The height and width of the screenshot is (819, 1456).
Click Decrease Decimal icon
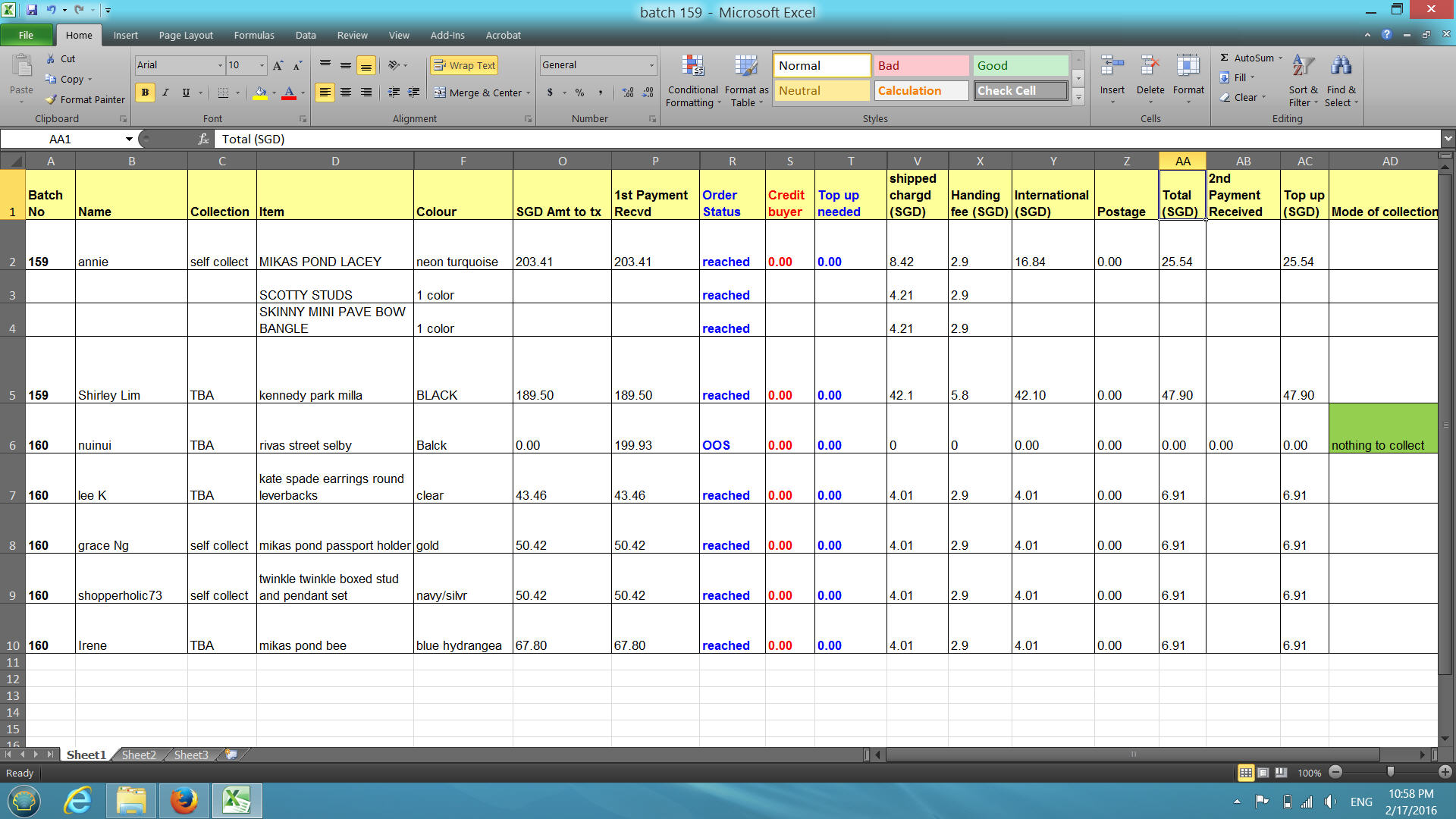(x=648, y=93)
